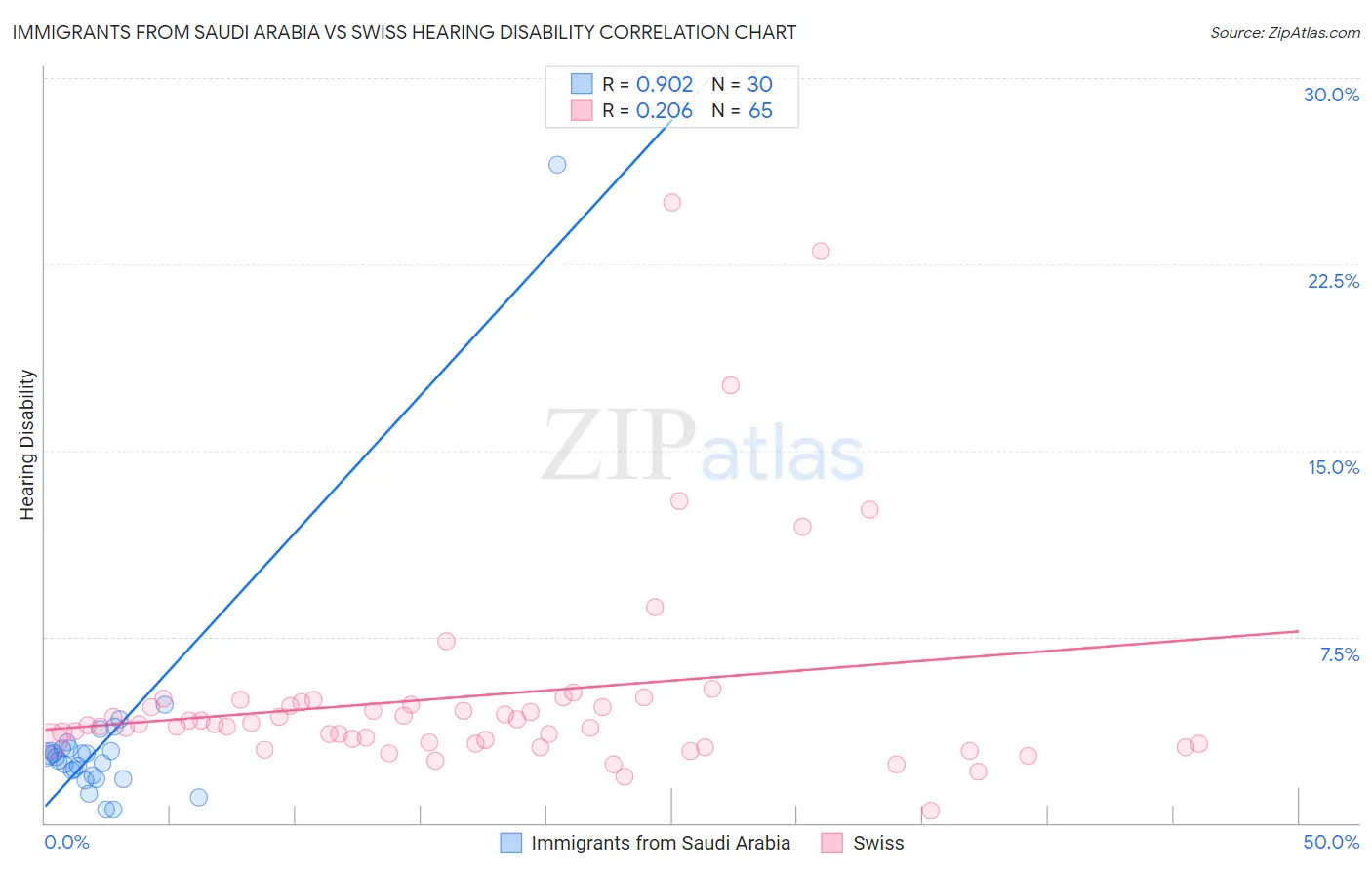The height and width of the screenshot is (870, 1372).
Task: Click the blue R = 0.902 legend box
Action: click(582, 84)
